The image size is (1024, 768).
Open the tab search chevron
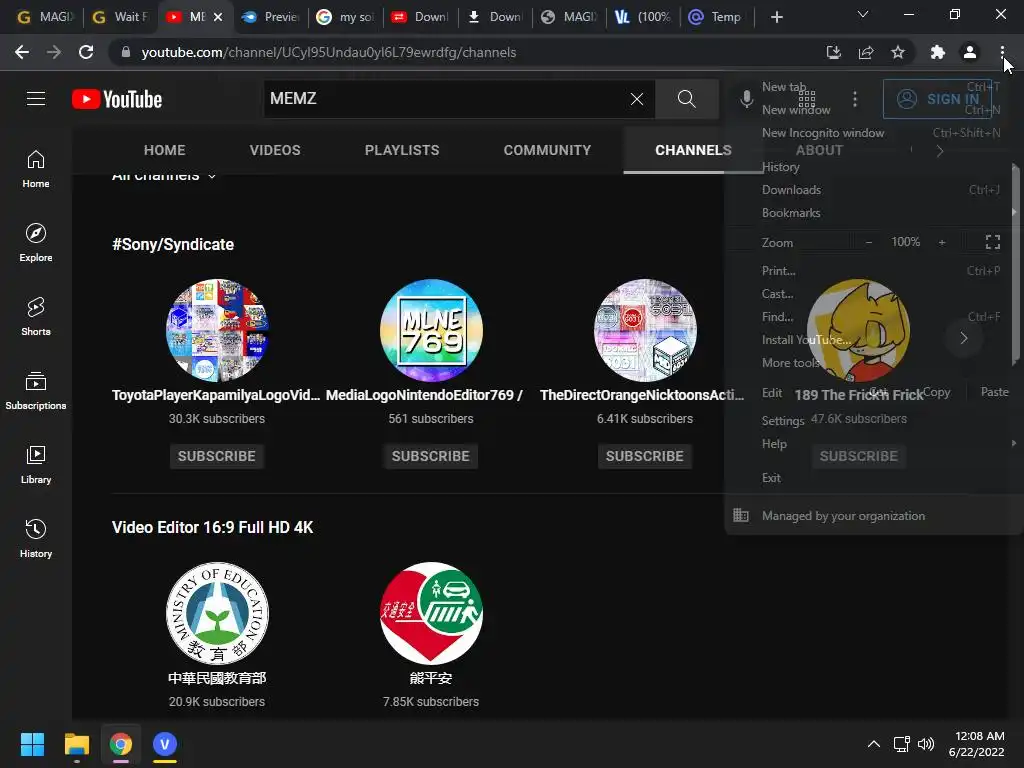[x=863, y=14]
